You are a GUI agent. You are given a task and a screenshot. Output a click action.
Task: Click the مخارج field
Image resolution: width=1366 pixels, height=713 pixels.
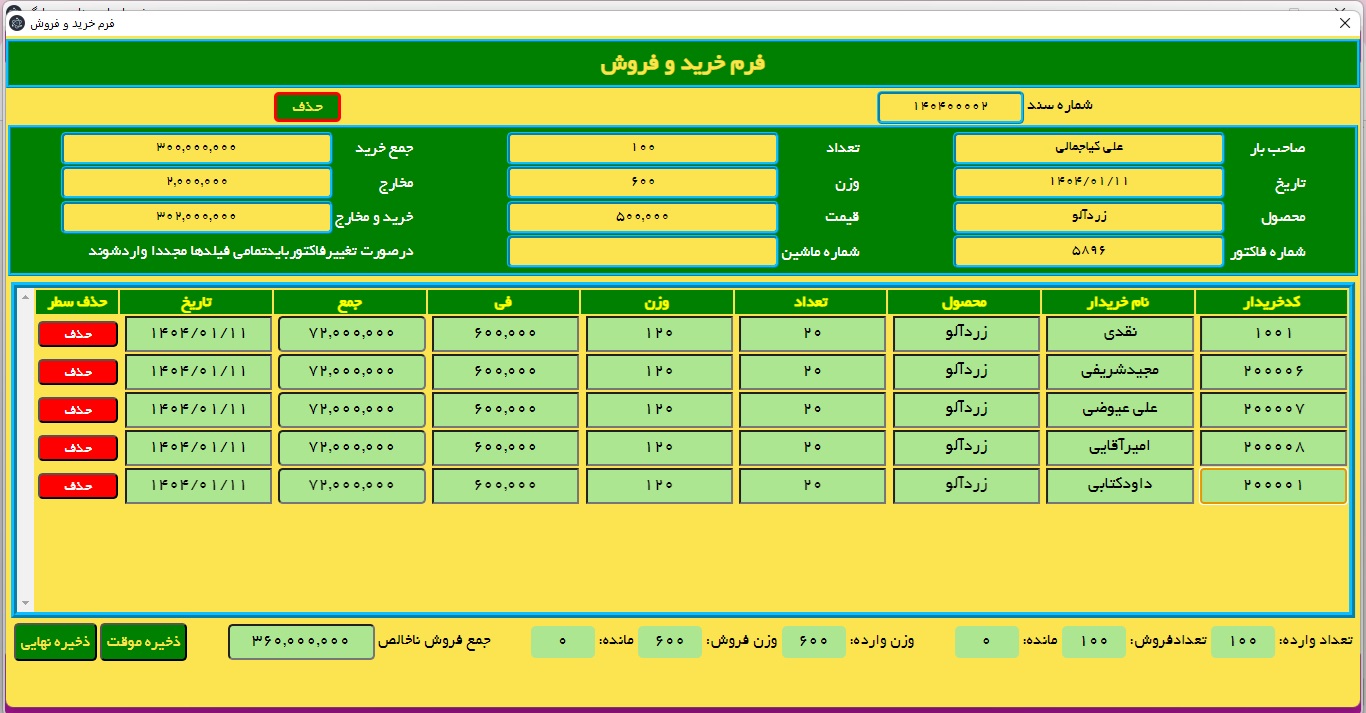[x=197, y=183]
